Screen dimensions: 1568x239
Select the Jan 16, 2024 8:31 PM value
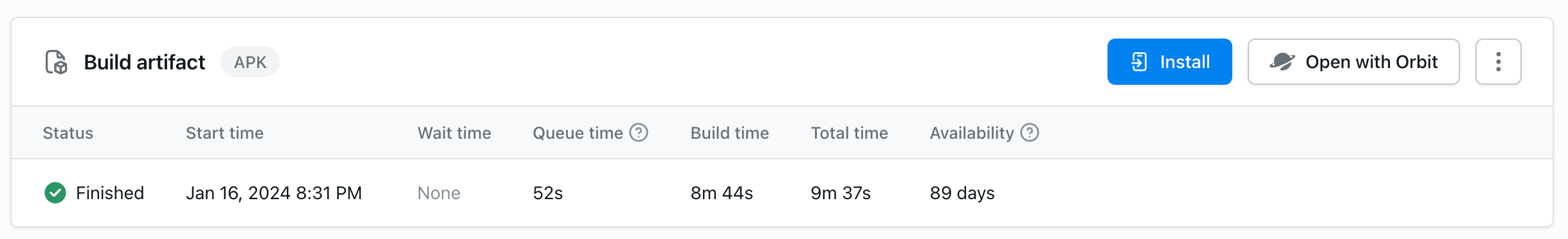pyautogui.click(x=274, y=193)
